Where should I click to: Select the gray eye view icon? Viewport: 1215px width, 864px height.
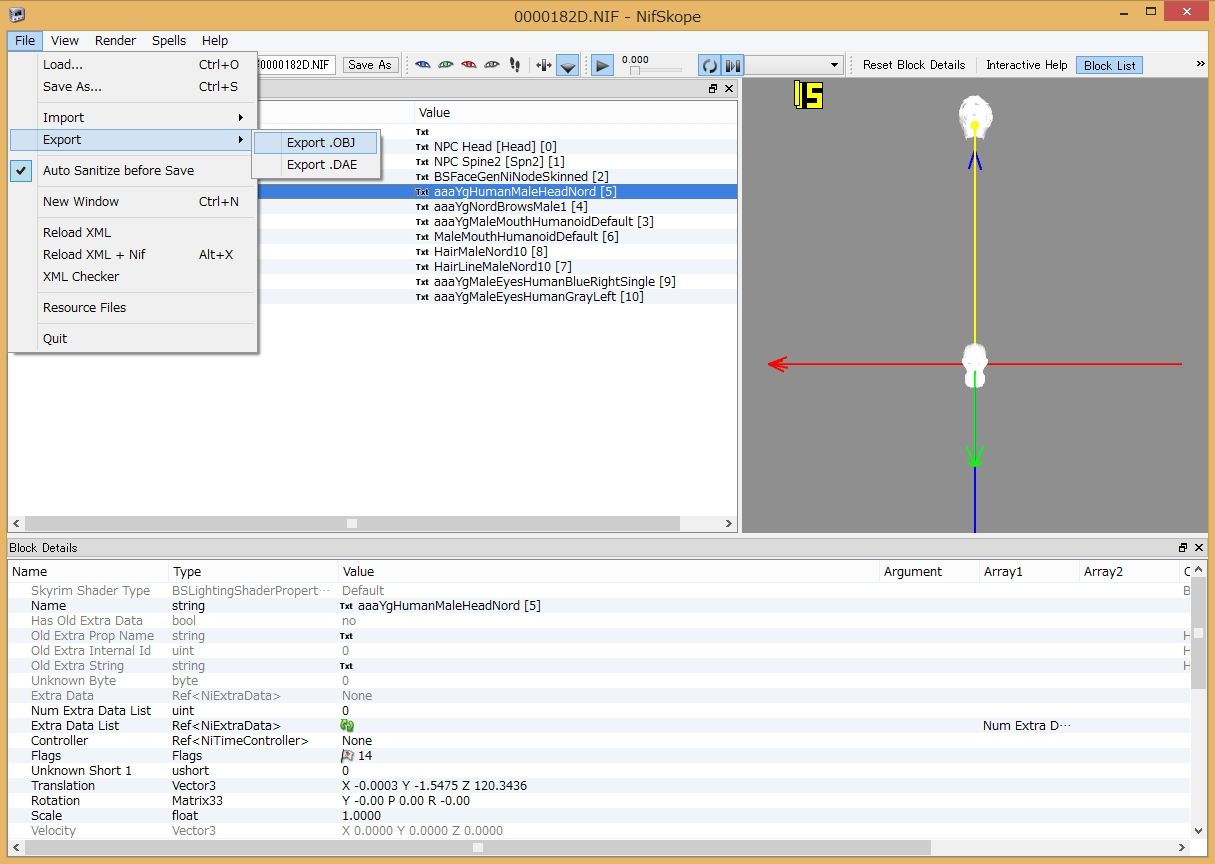(492, 65)
